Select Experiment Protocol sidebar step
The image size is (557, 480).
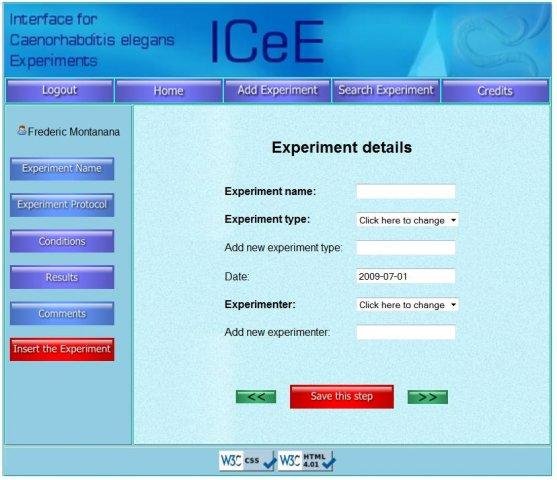click(x=62, y=205)
